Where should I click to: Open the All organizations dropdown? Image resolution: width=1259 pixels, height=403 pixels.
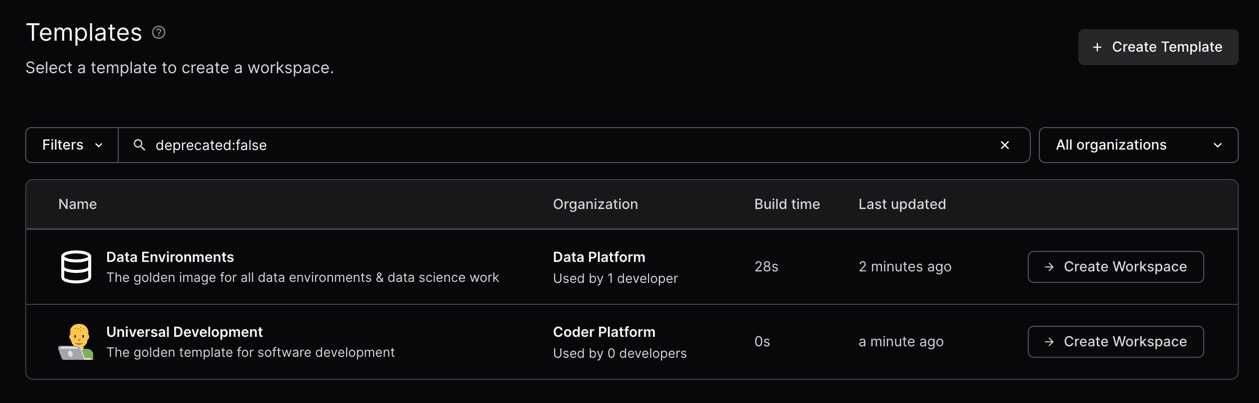[1138, 145]
